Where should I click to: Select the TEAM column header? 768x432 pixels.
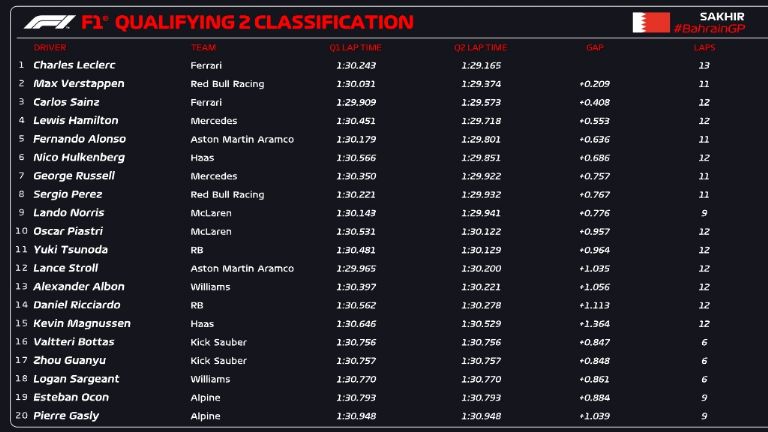[203, 47]
